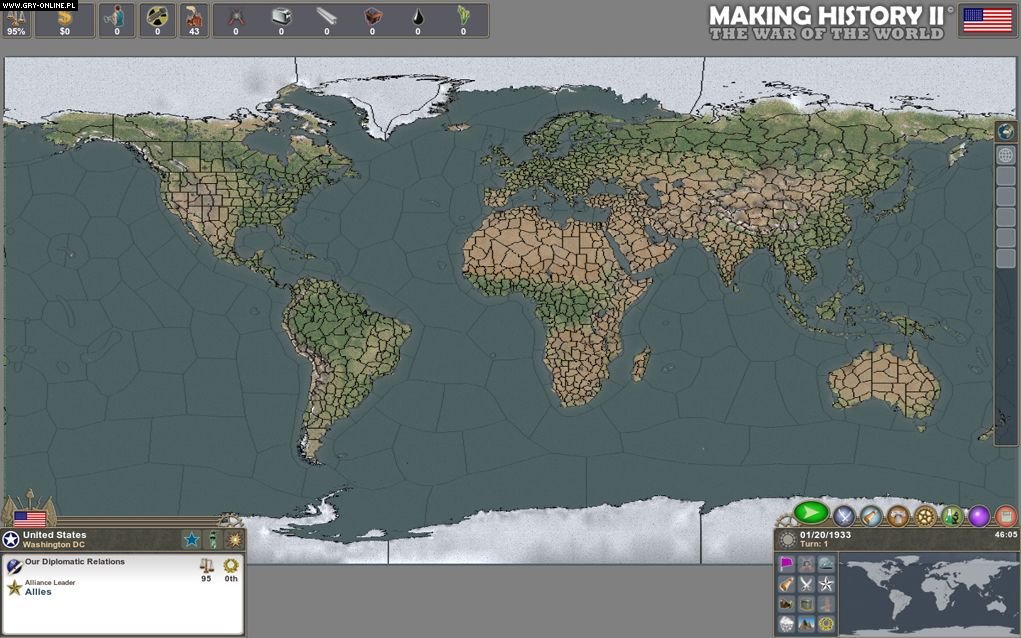Toggle the mountain terrain map filter
The height and width of the screenshot is (638, 1021).
click(x=807, y=624)
